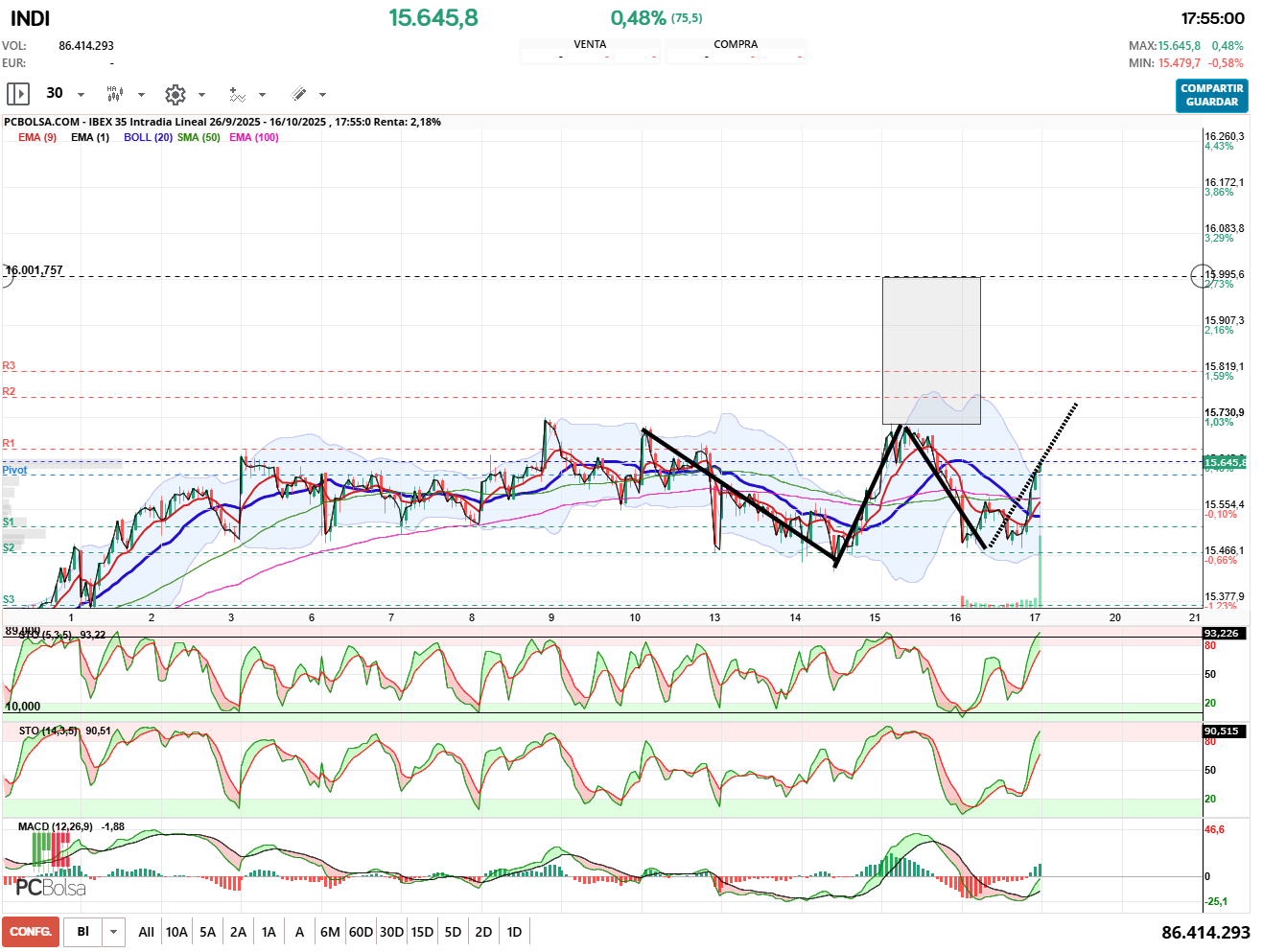The image size is (1263, 952).
Task: Open dropdown arrow next to BI selector
Action: click(114, 932)
